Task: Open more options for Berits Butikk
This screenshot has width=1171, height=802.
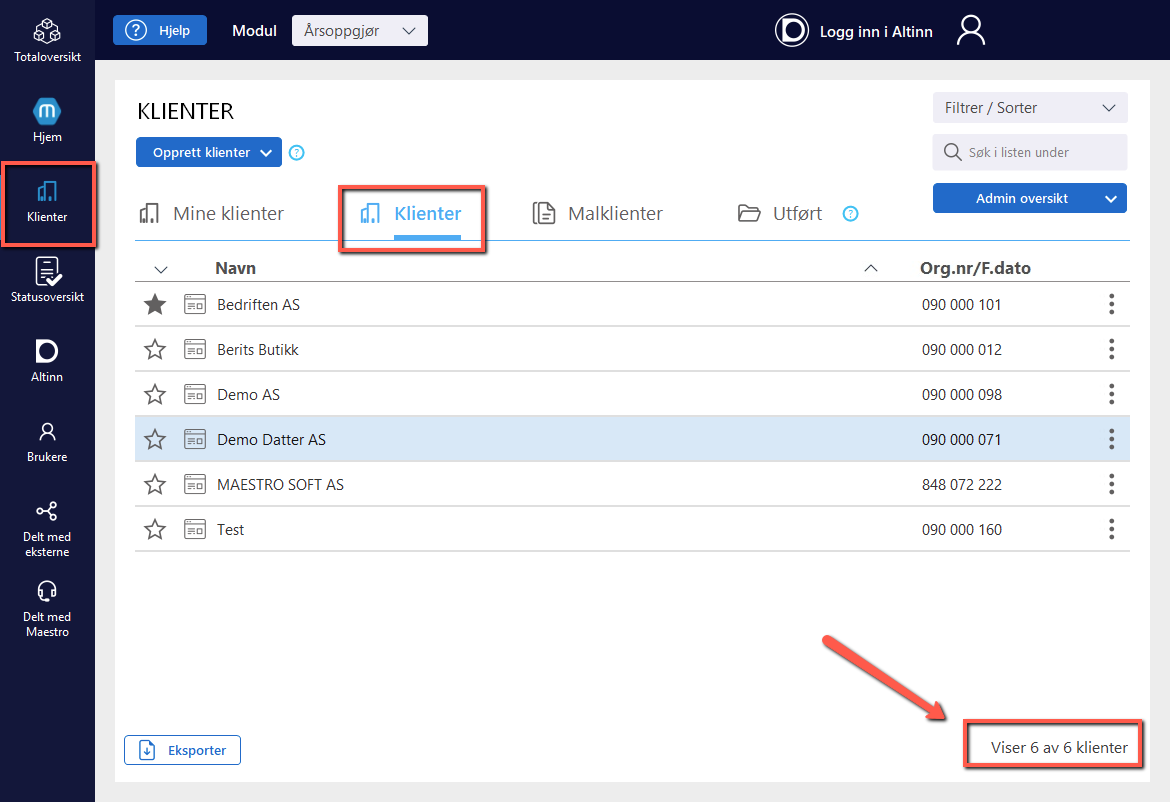Action: click(x=1111, y=349)
